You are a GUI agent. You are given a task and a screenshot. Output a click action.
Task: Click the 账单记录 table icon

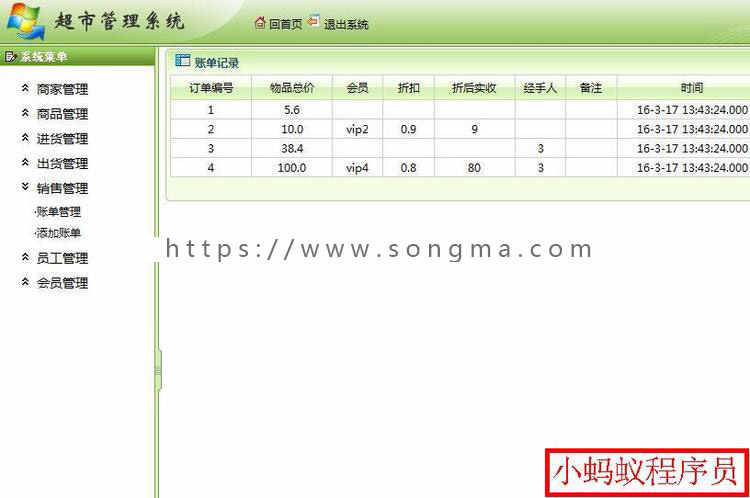point(182,60)
